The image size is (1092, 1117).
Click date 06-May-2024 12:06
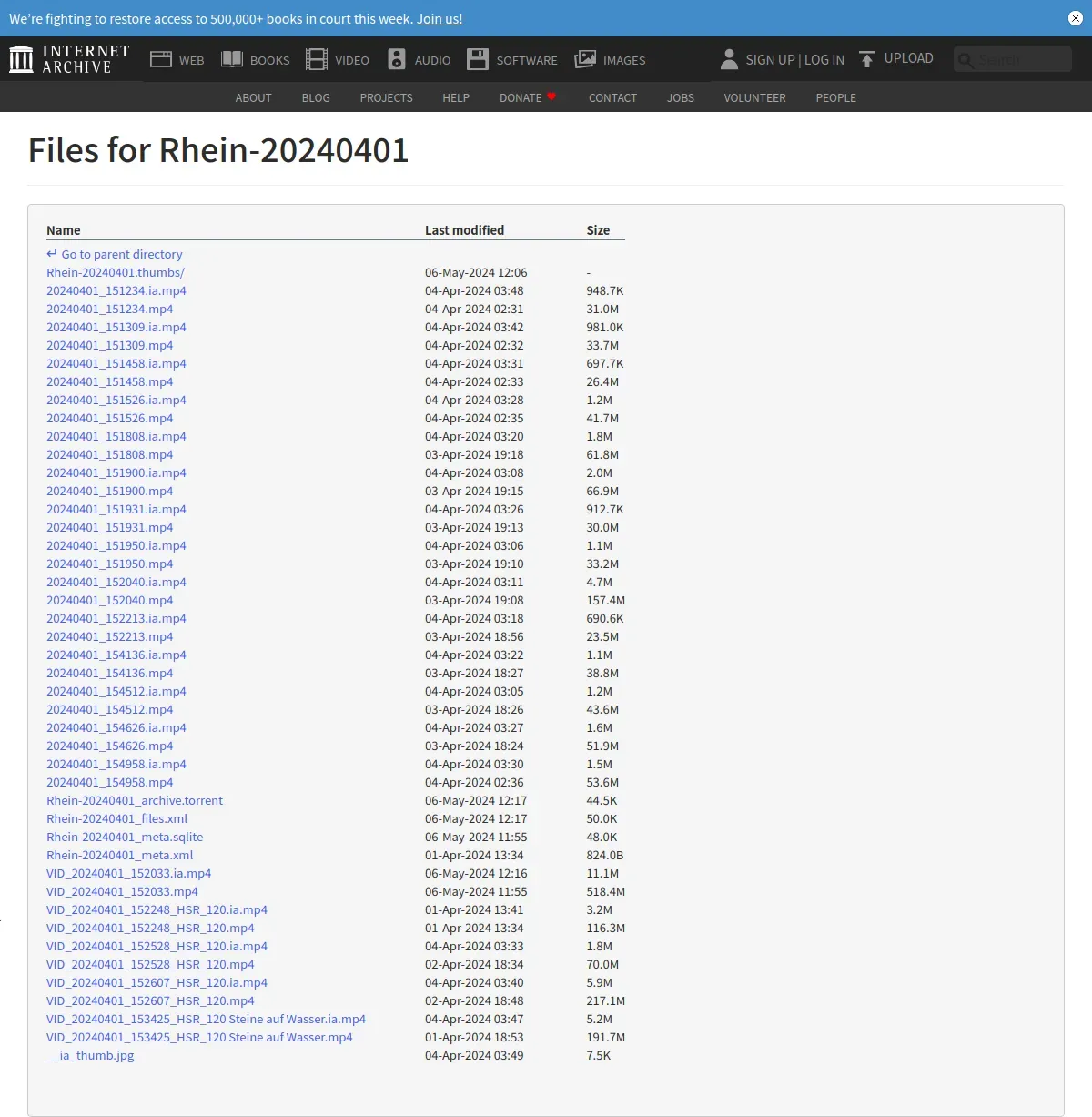[x=476, y=272]
